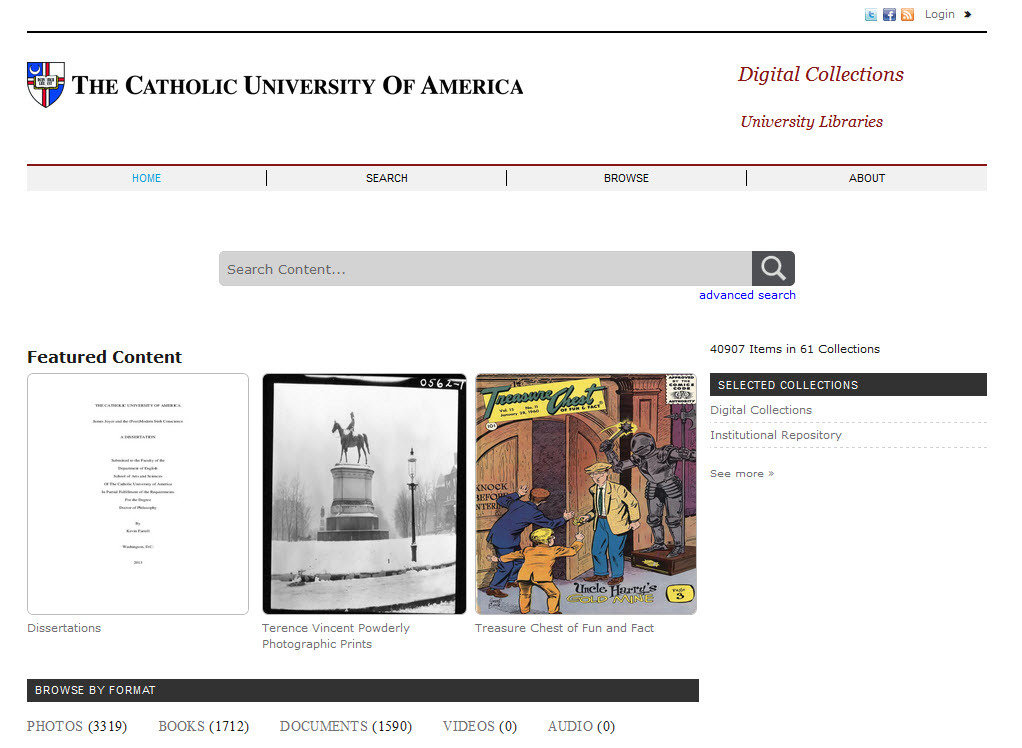Open the Treasure Chest comic cover thumbnail
Screen dimensions: 1022x748
point(586,494)
